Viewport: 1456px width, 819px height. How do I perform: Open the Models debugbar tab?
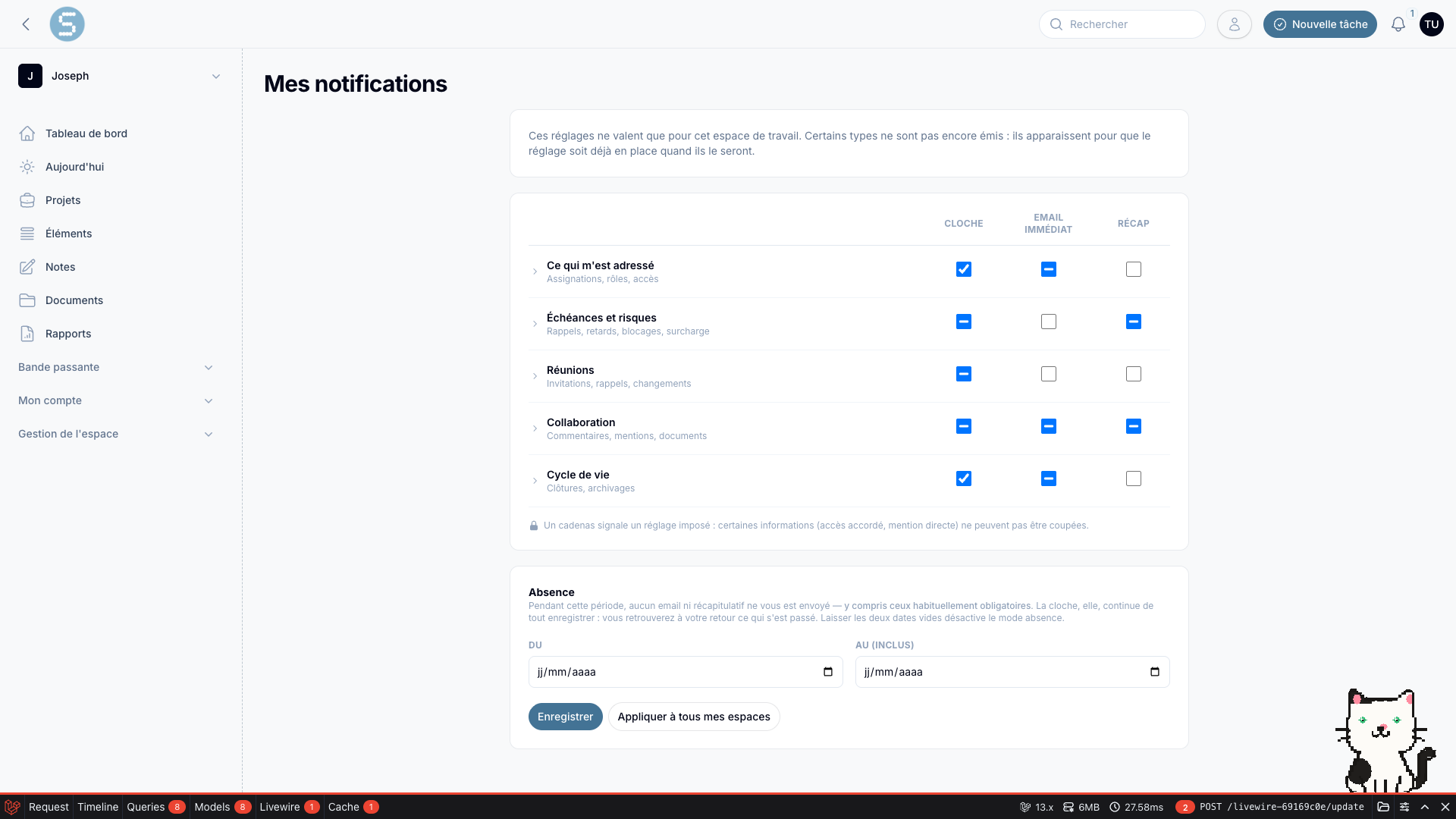coord(222,807)
